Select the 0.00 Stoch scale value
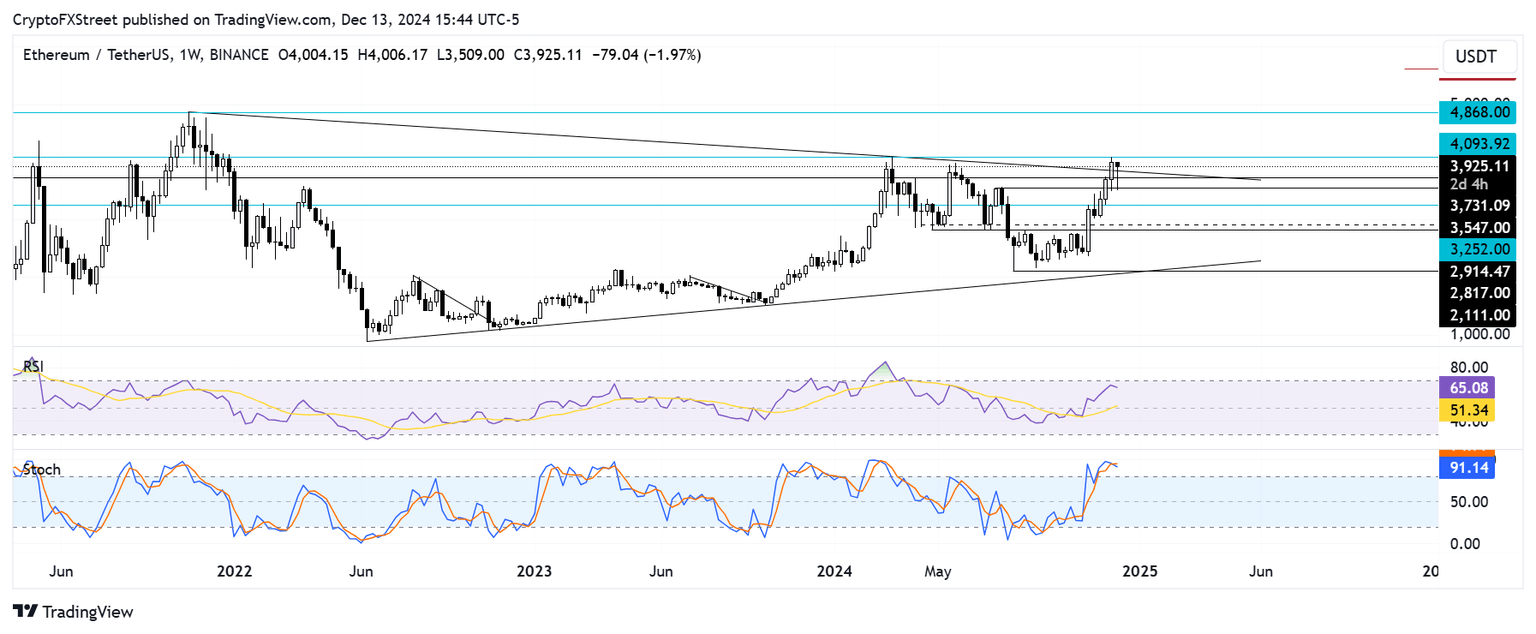The image size is (1536, 634). pos(1467,544)
